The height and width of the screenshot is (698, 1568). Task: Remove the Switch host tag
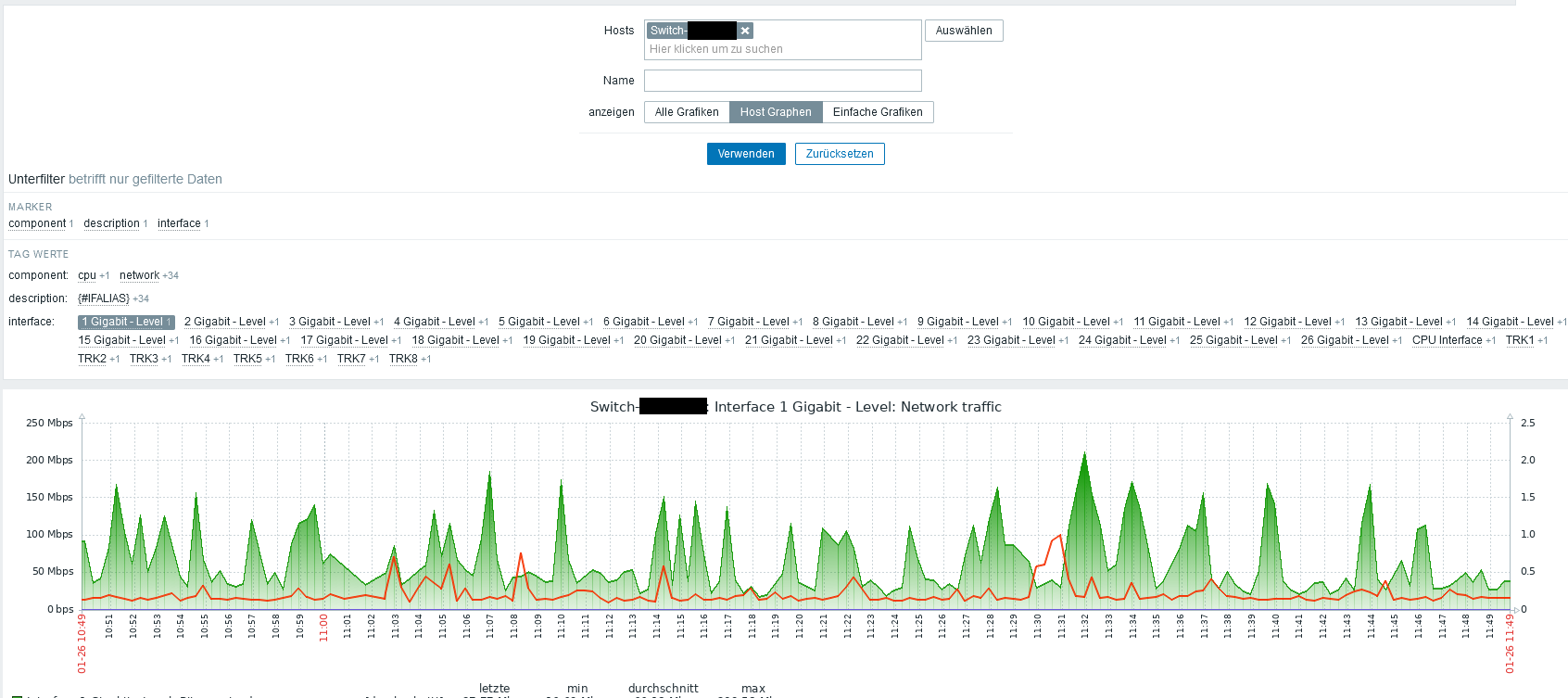point(745,31)
